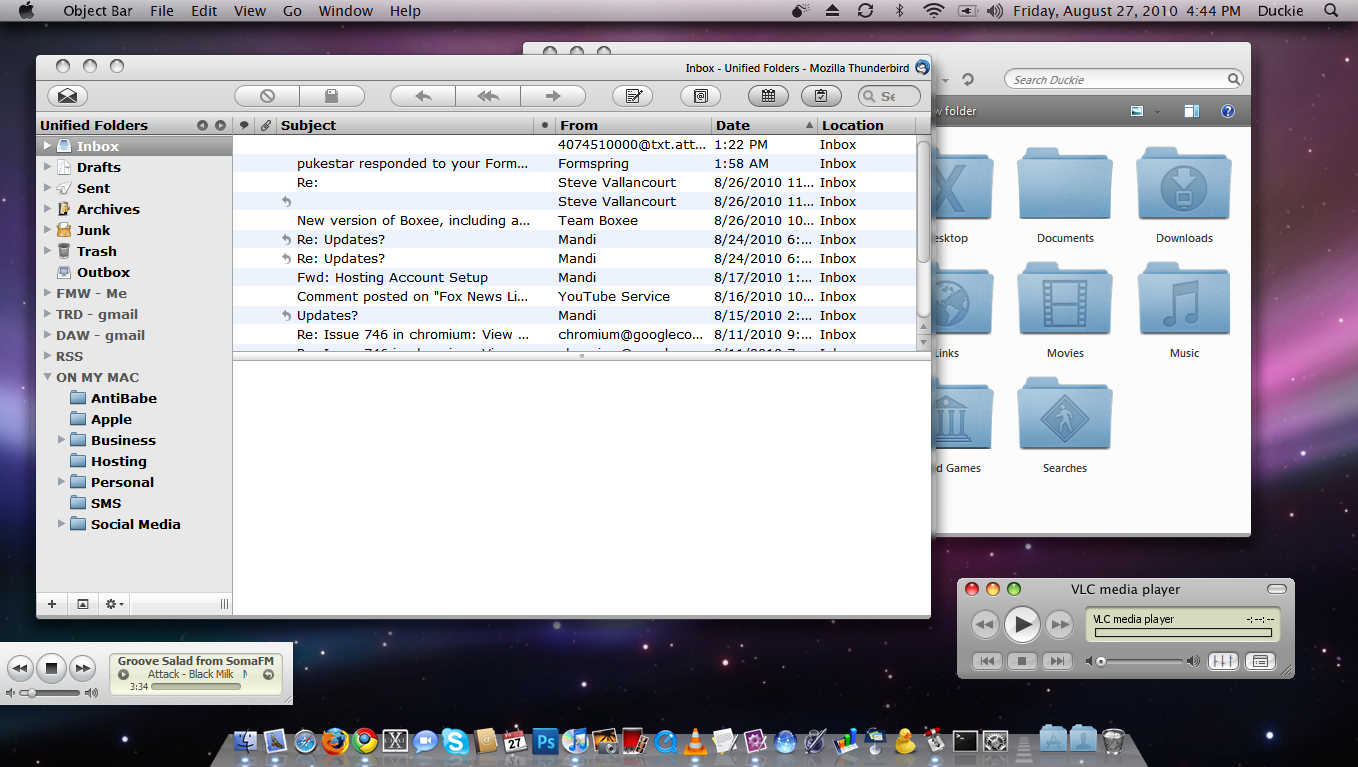
Task: Sort by read status dot column
Action: tap(545, 125)
